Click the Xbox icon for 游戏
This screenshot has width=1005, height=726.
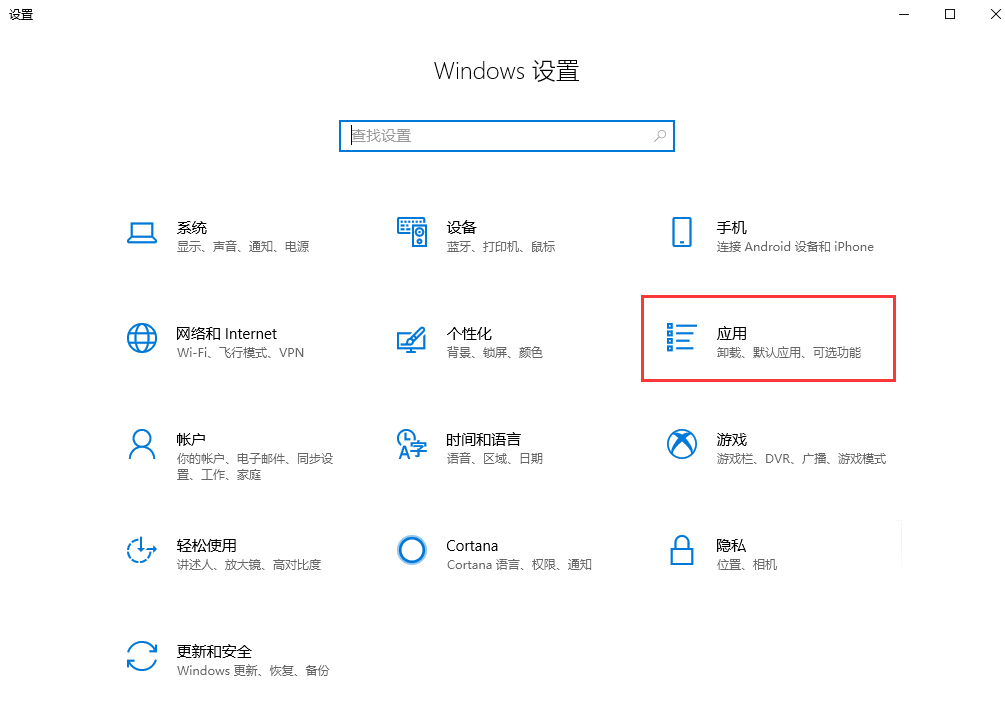point(681,444)
